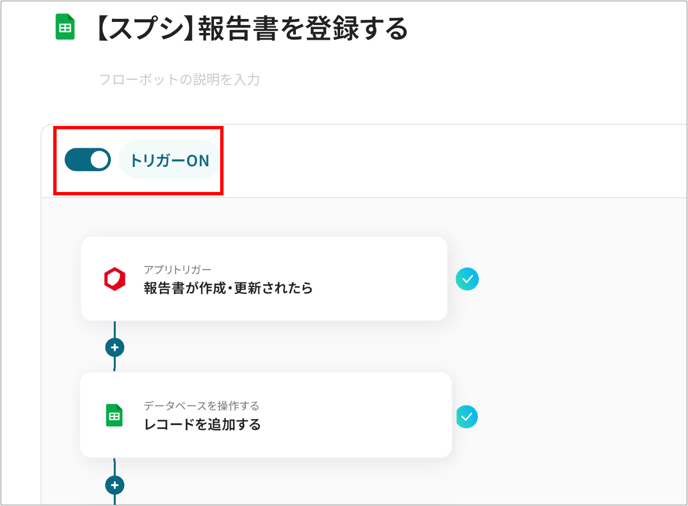This screenshot has height=506, width=688.
Task: Click the トリガーON status label
Action: [169, 160]
